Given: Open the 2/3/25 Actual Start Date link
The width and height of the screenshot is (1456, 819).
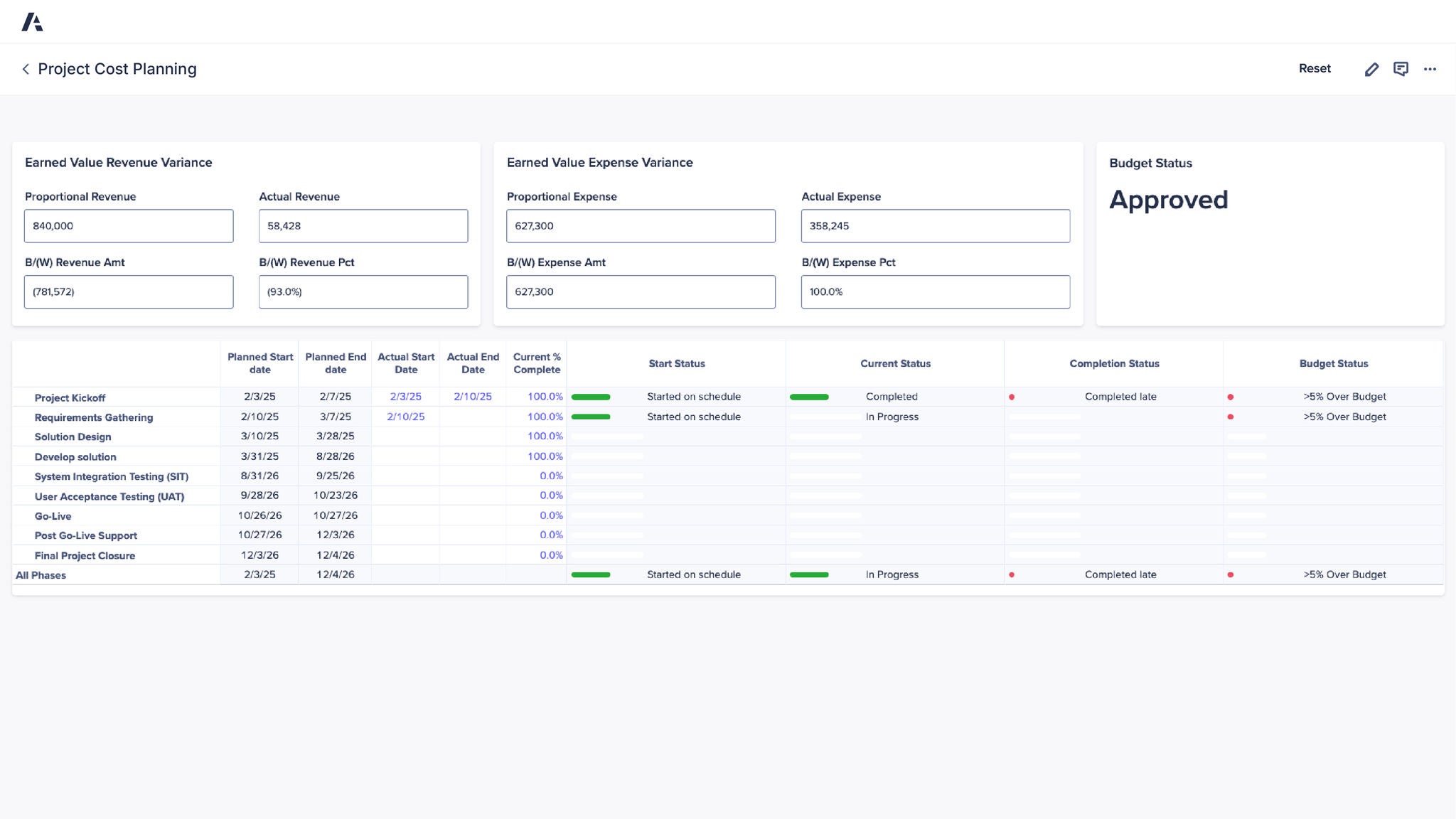Looking at the screenshot, I should coord(405,397).
